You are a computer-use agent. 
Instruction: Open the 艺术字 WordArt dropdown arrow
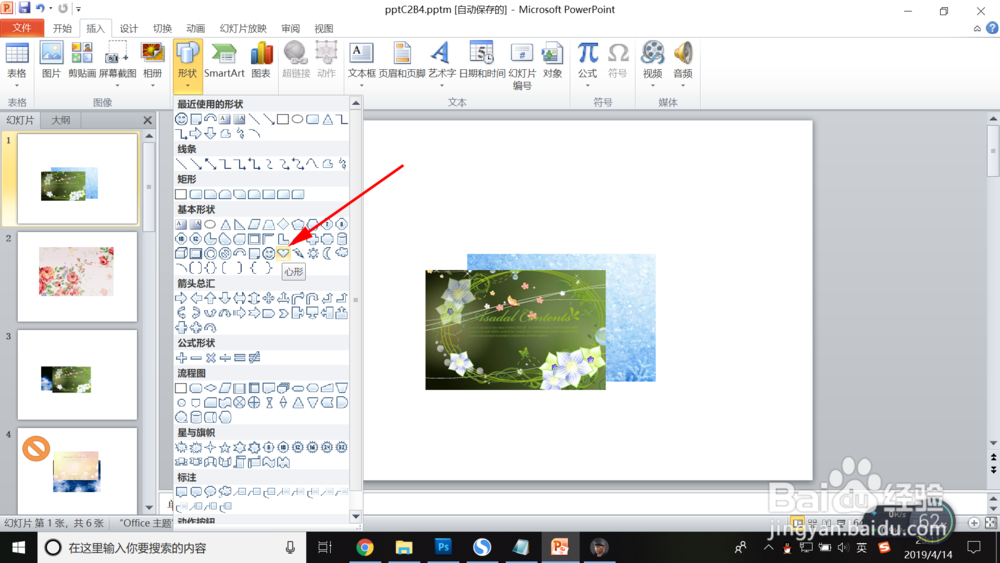click(441, 85)
